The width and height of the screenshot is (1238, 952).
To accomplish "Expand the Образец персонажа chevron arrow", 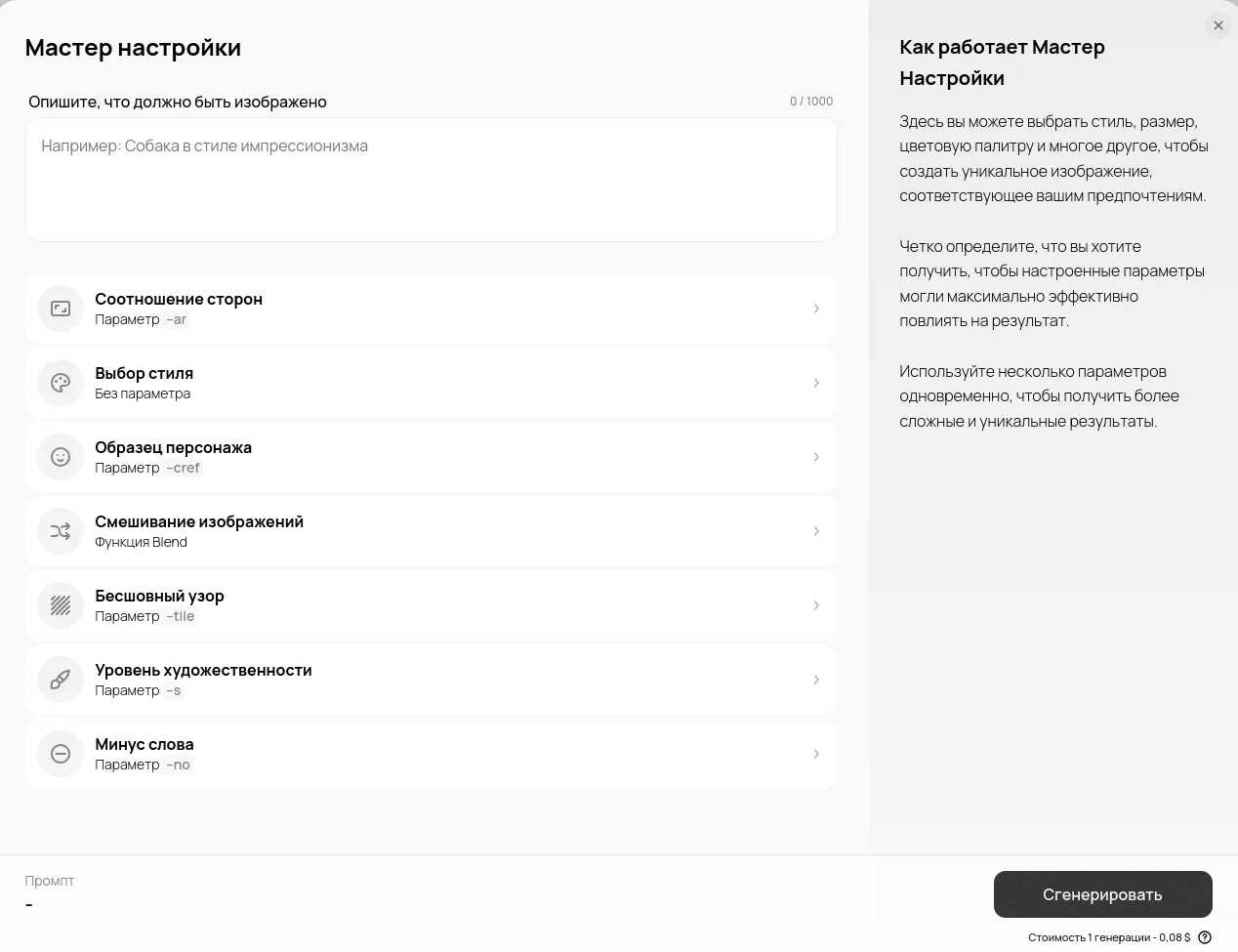I will click(816, 457).
